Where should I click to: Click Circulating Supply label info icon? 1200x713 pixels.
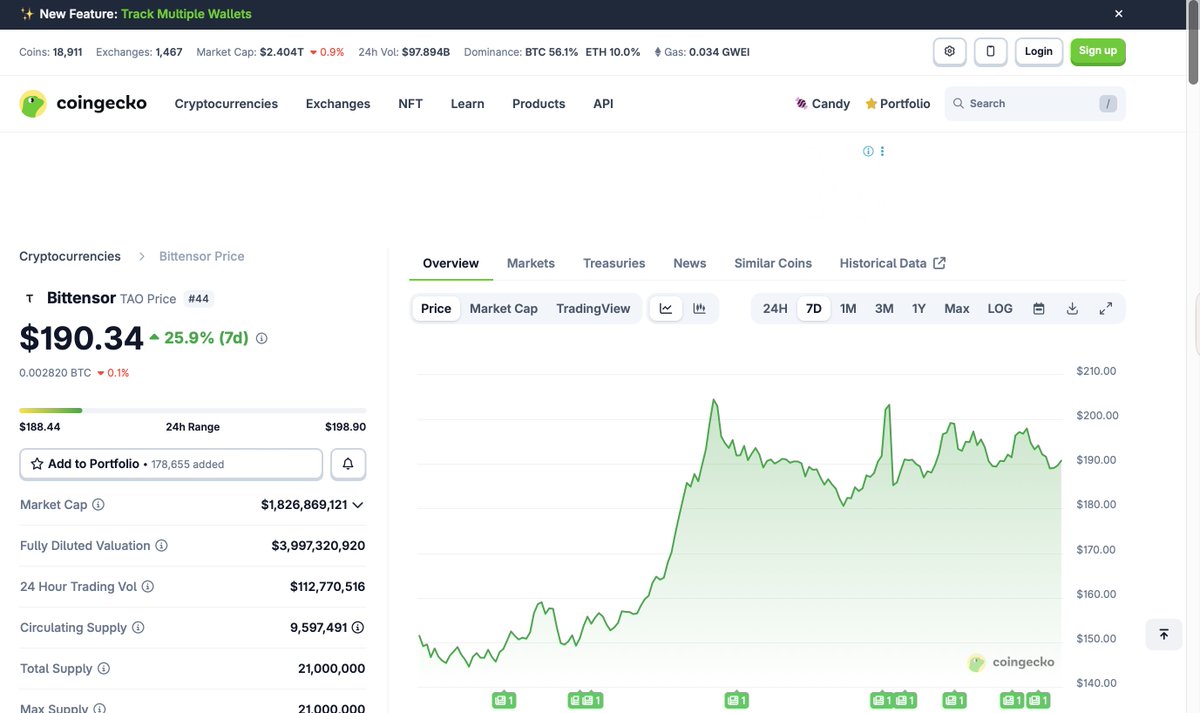pyautogui.click(x=138, y=628)
